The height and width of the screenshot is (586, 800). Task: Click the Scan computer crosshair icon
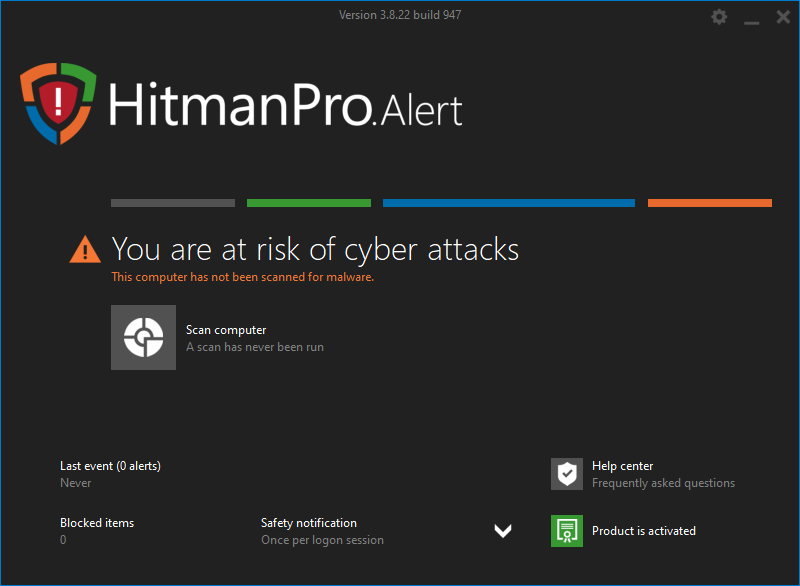pos(143,337)
